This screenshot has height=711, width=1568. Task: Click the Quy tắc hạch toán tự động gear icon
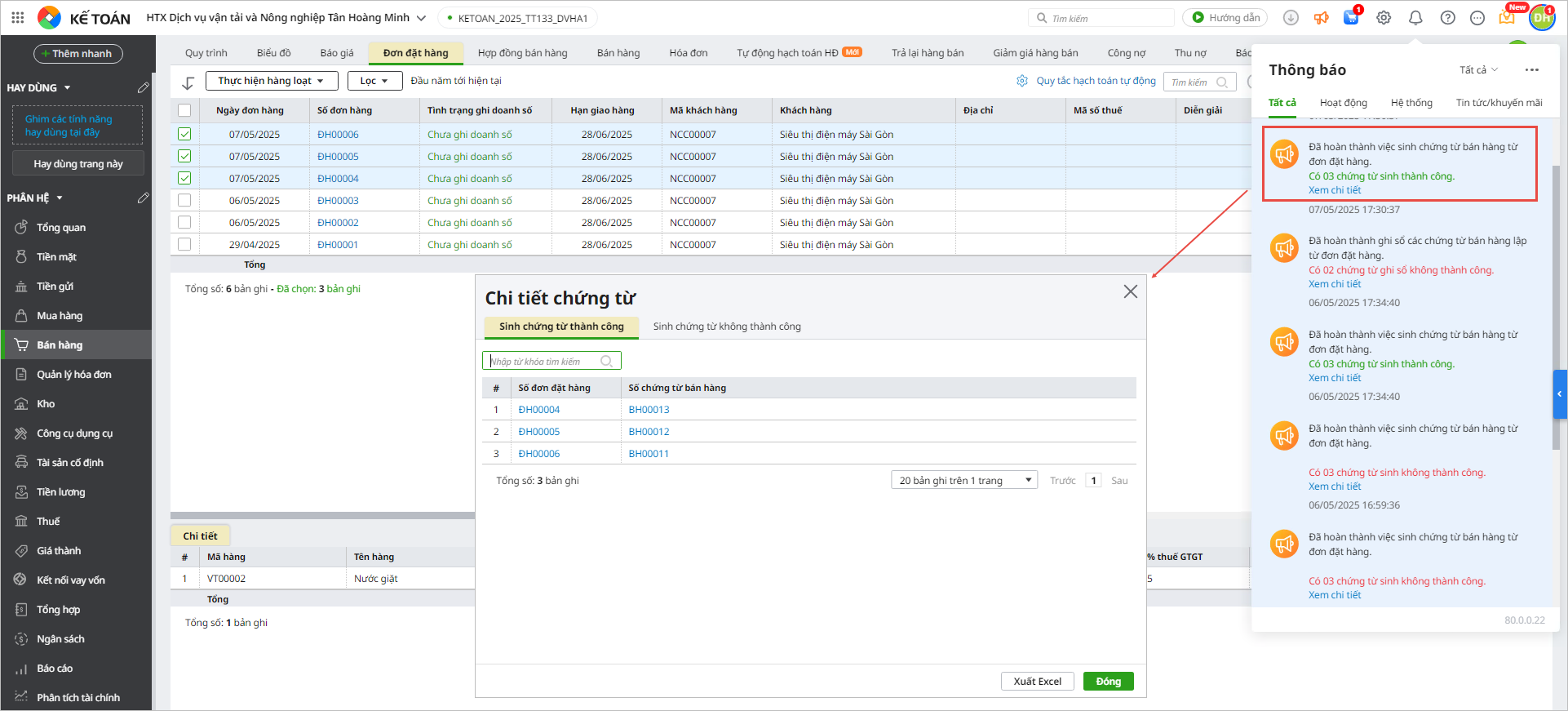pos(1022,81)
